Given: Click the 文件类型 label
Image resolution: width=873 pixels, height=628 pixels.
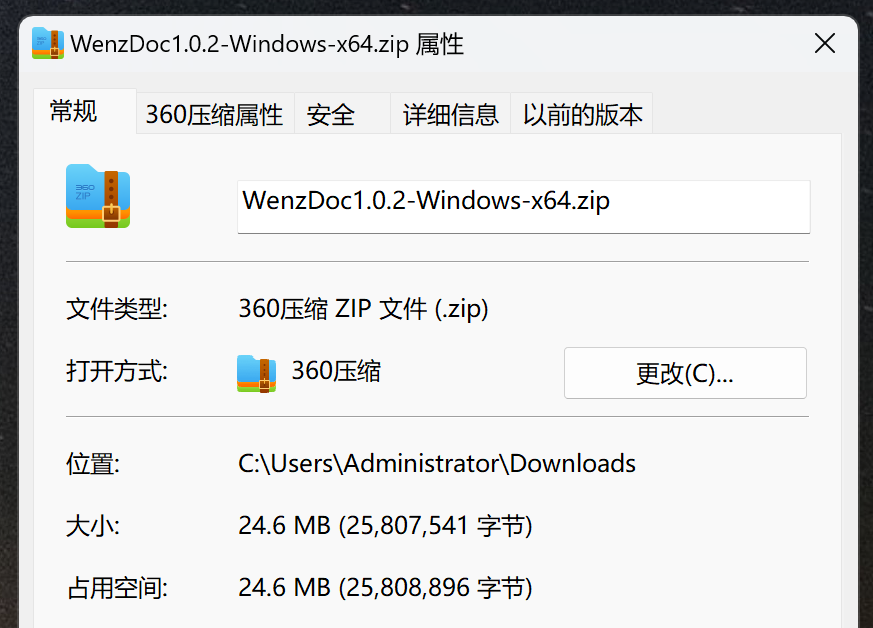Looking at the screenshot, I should click(116, 309).
